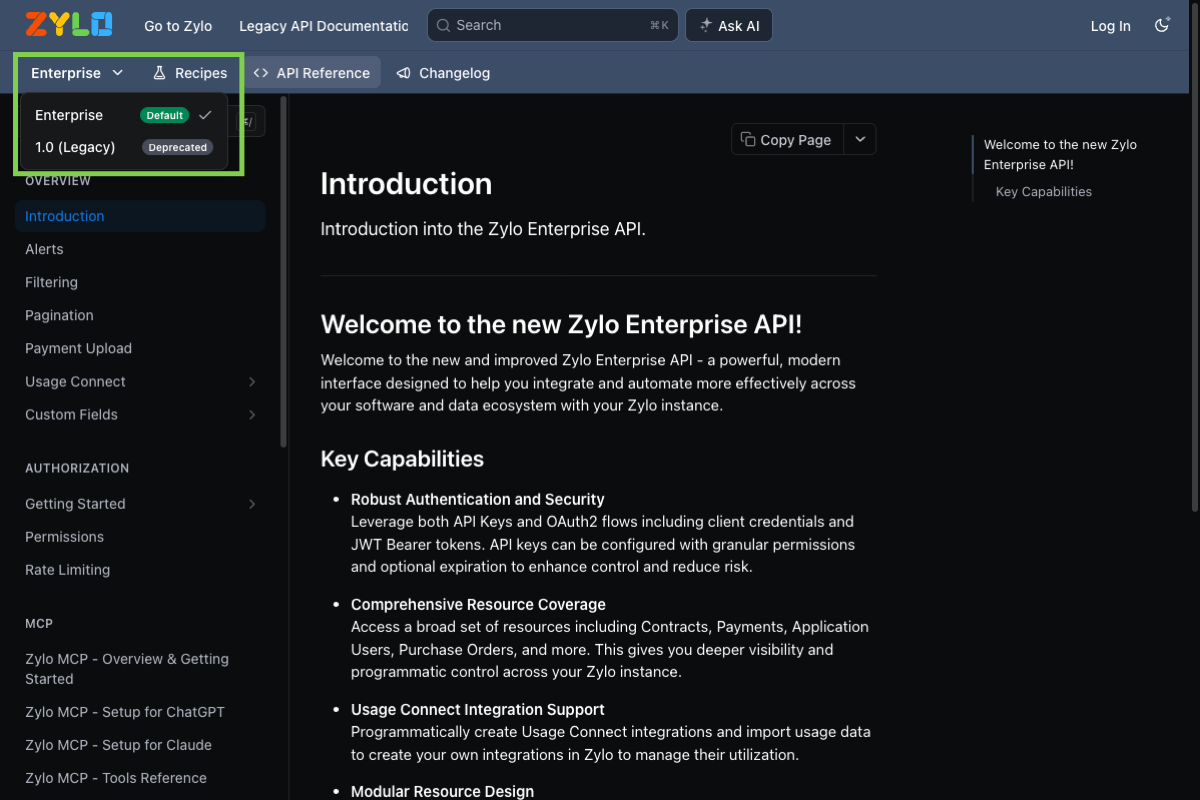
Task: Open the Pagination sidebar page
Action: (x=140, y=315)
